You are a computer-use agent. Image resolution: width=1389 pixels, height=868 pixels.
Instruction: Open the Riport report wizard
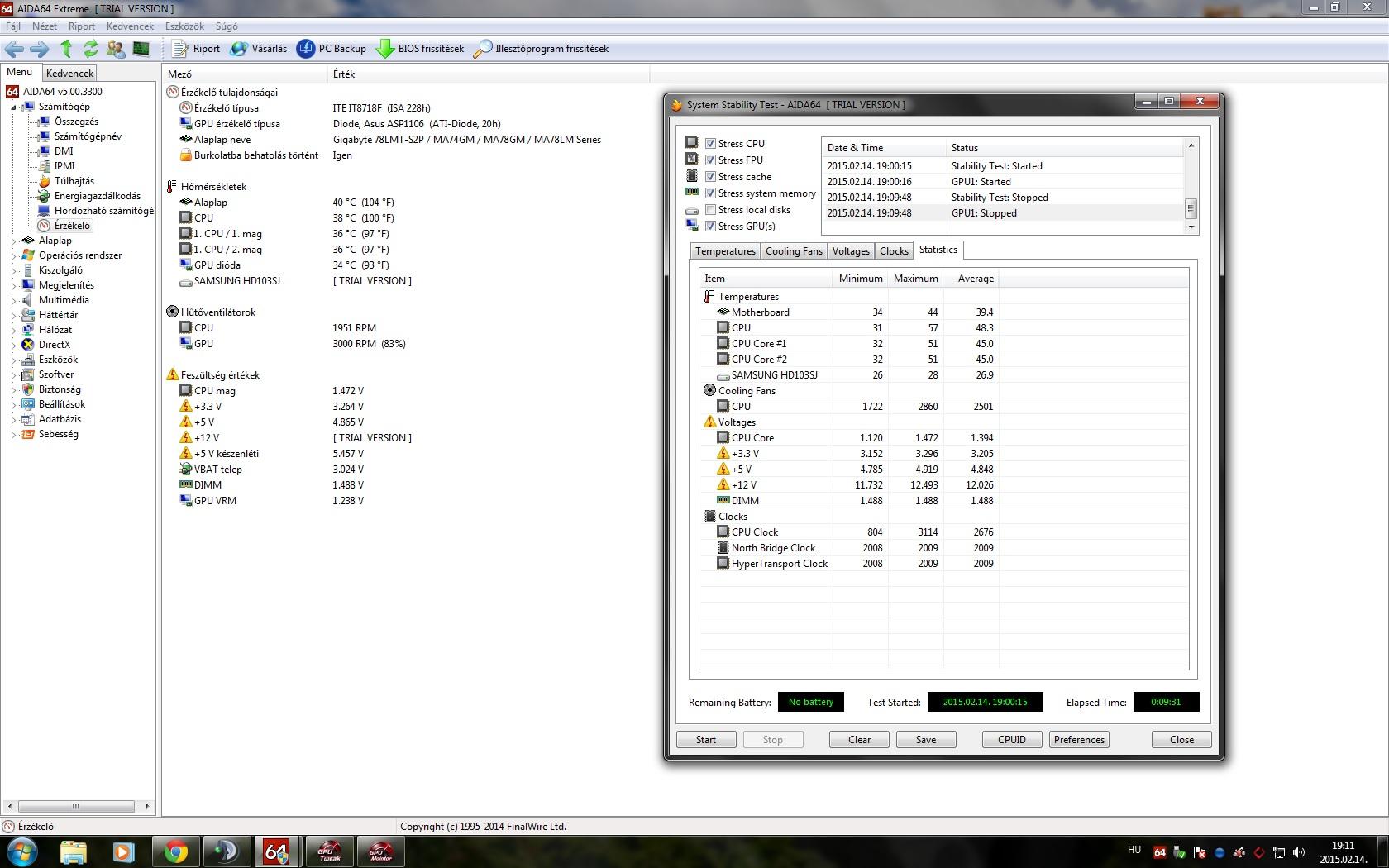tap(196, 49)
